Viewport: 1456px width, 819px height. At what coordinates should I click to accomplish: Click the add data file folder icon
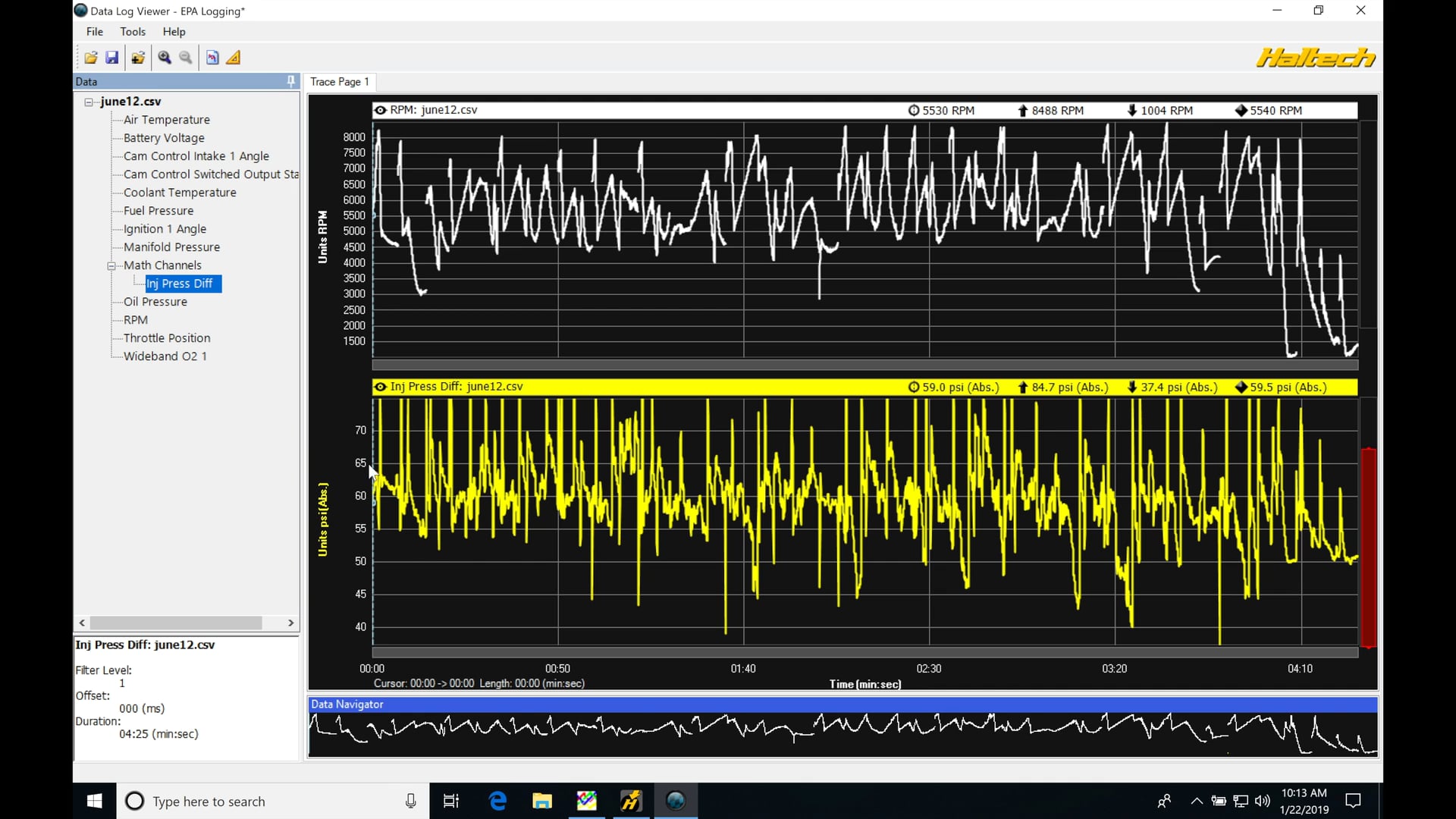[x=138, y=58]
